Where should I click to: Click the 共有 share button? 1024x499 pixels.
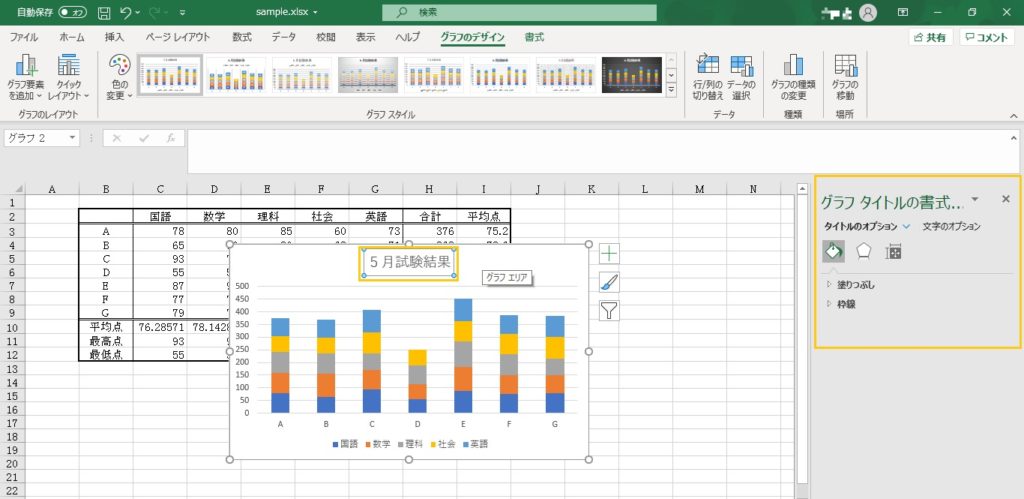(930, 37)
